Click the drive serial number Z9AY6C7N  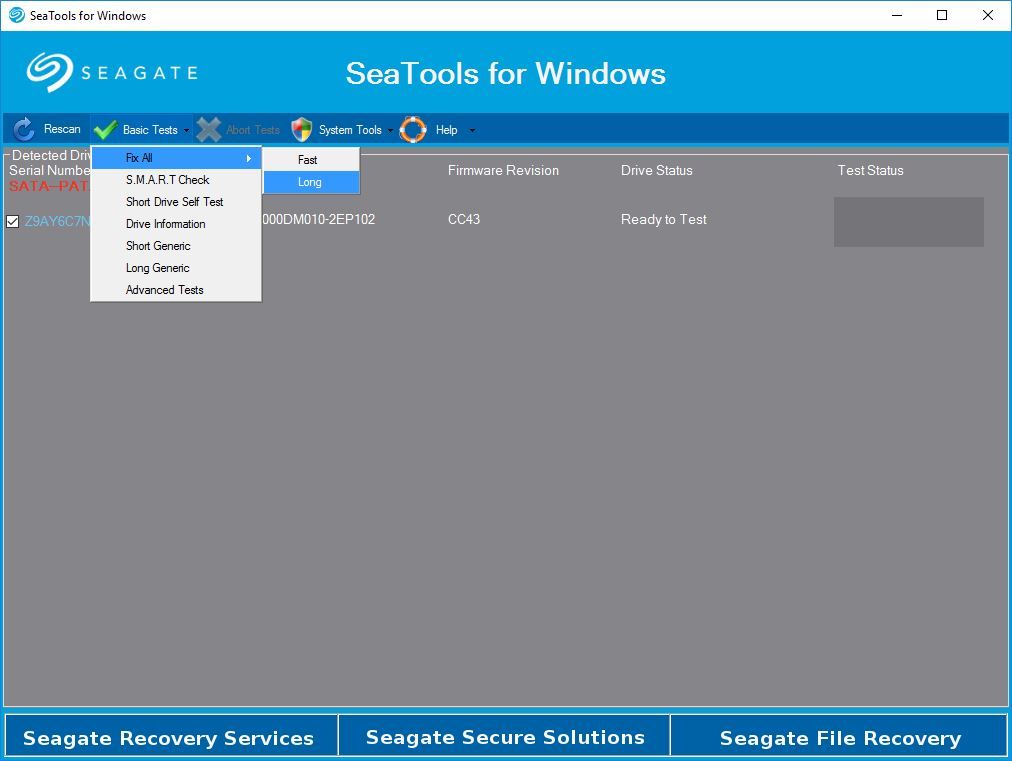tap(57, 221)
